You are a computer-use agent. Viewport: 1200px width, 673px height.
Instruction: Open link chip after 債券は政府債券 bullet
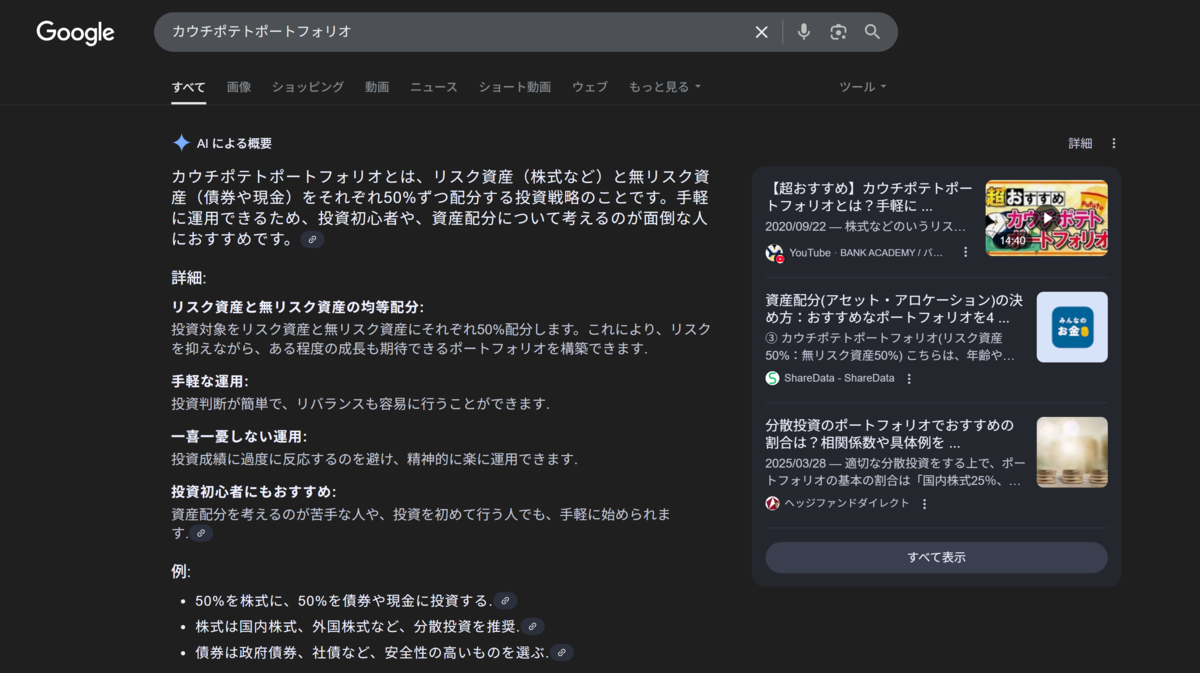point(562,653)
